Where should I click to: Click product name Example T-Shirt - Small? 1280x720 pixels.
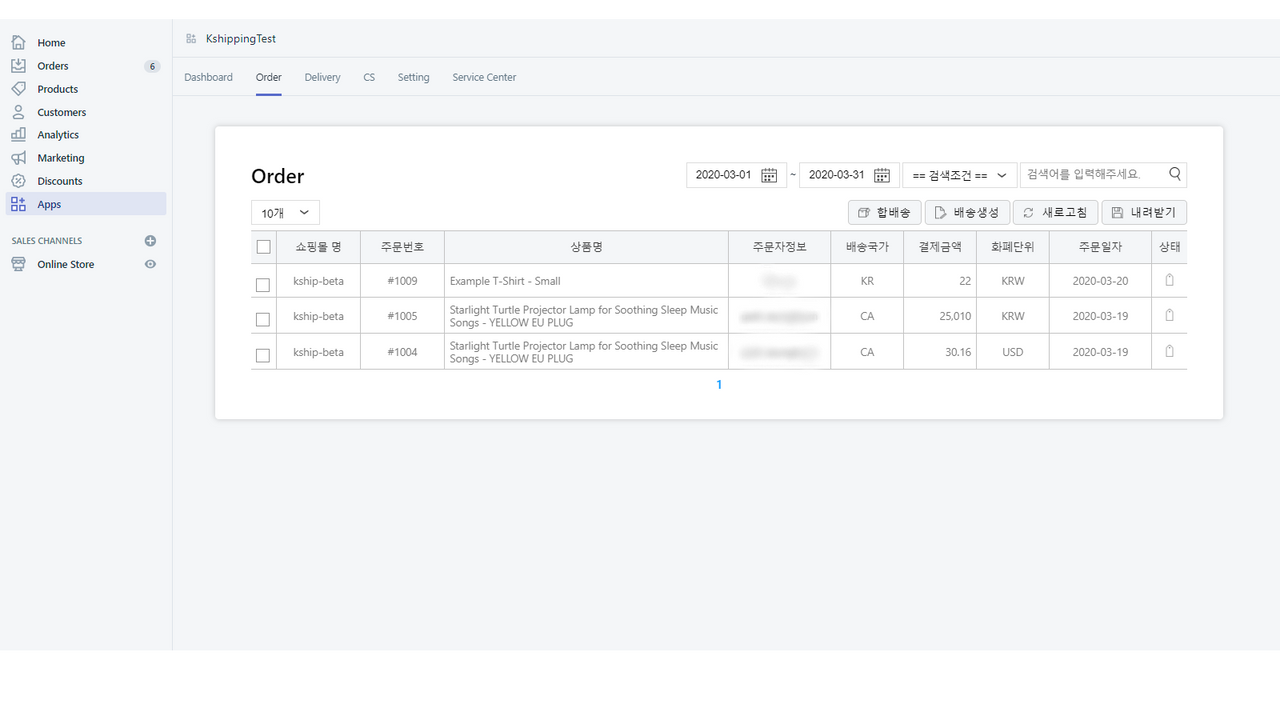pos(505,281)
